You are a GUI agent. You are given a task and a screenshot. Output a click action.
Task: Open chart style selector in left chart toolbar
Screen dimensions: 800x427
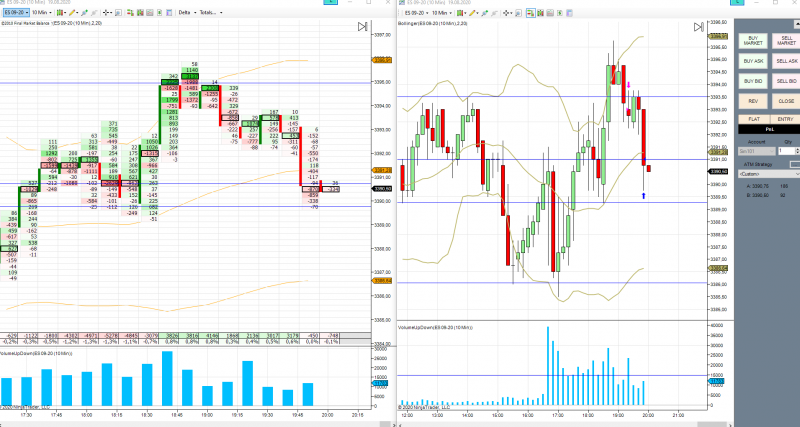coord(61,12)
